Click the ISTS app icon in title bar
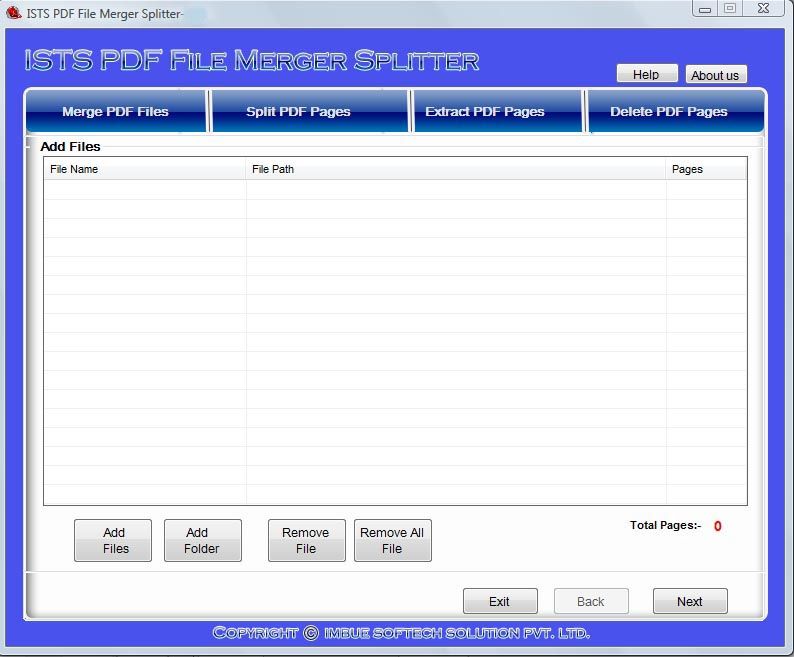Viewport: 794px width, 657px height. [x=13, y=12]
